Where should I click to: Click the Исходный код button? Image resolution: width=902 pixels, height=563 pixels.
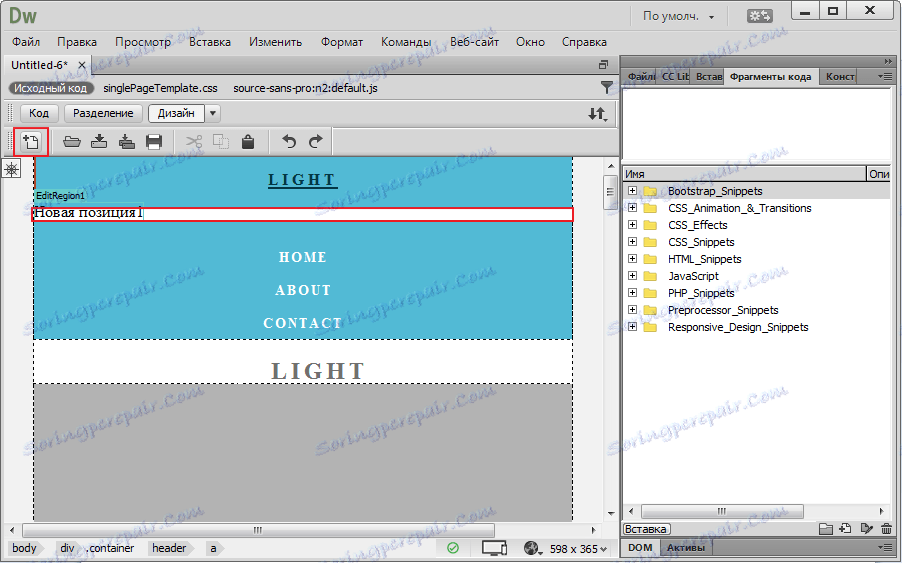coord(51,88)
